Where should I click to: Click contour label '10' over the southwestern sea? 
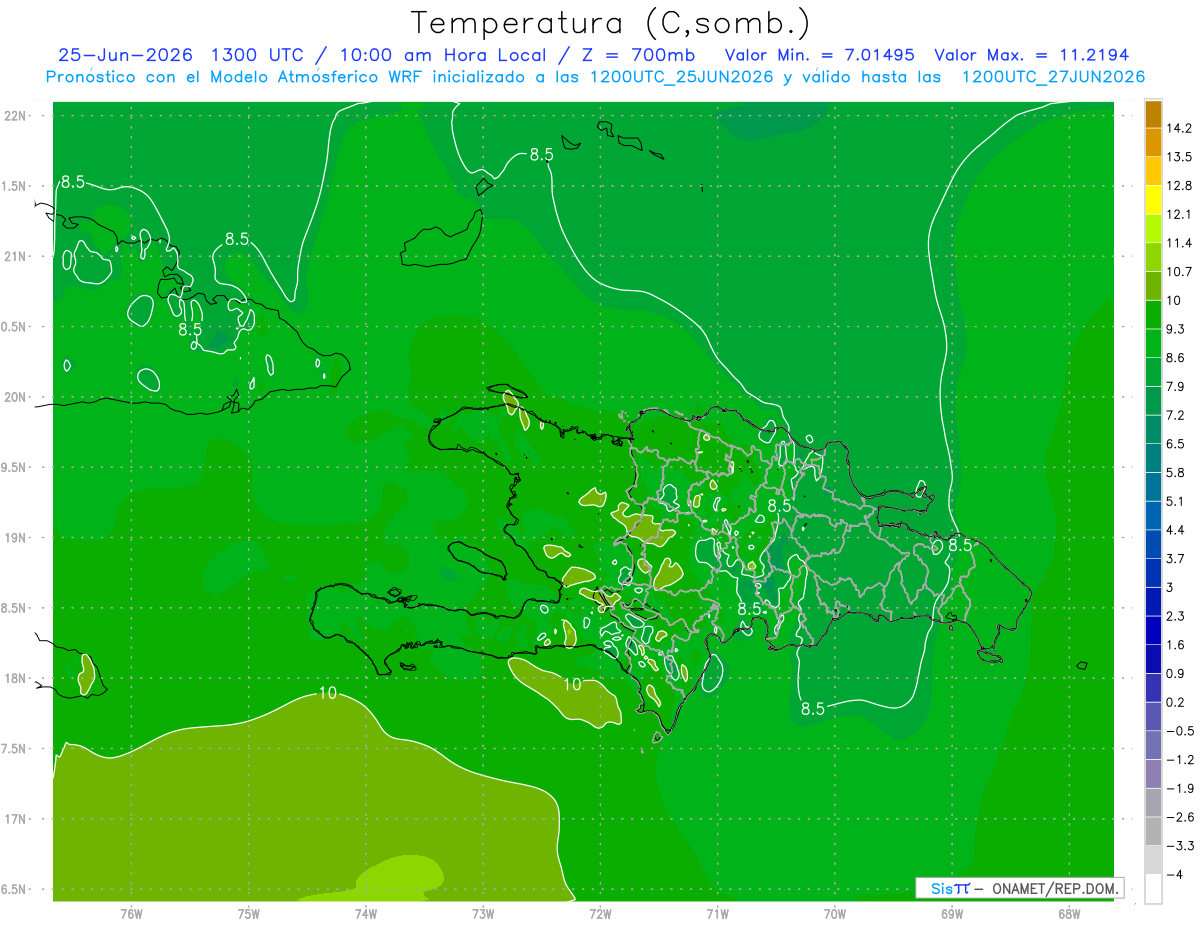(x=327, y=693)
